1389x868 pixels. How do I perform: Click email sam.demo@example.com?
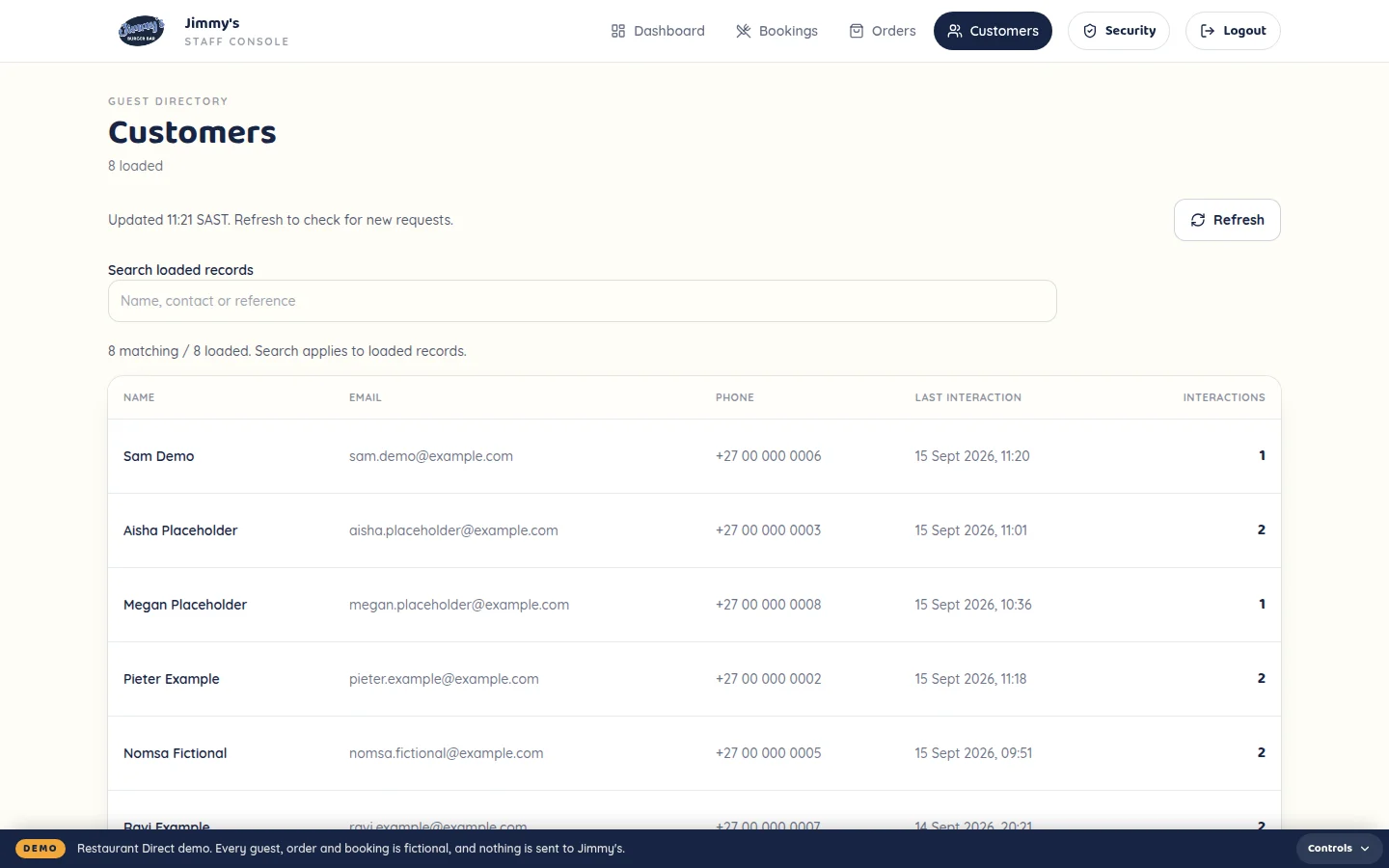point(431,456)
